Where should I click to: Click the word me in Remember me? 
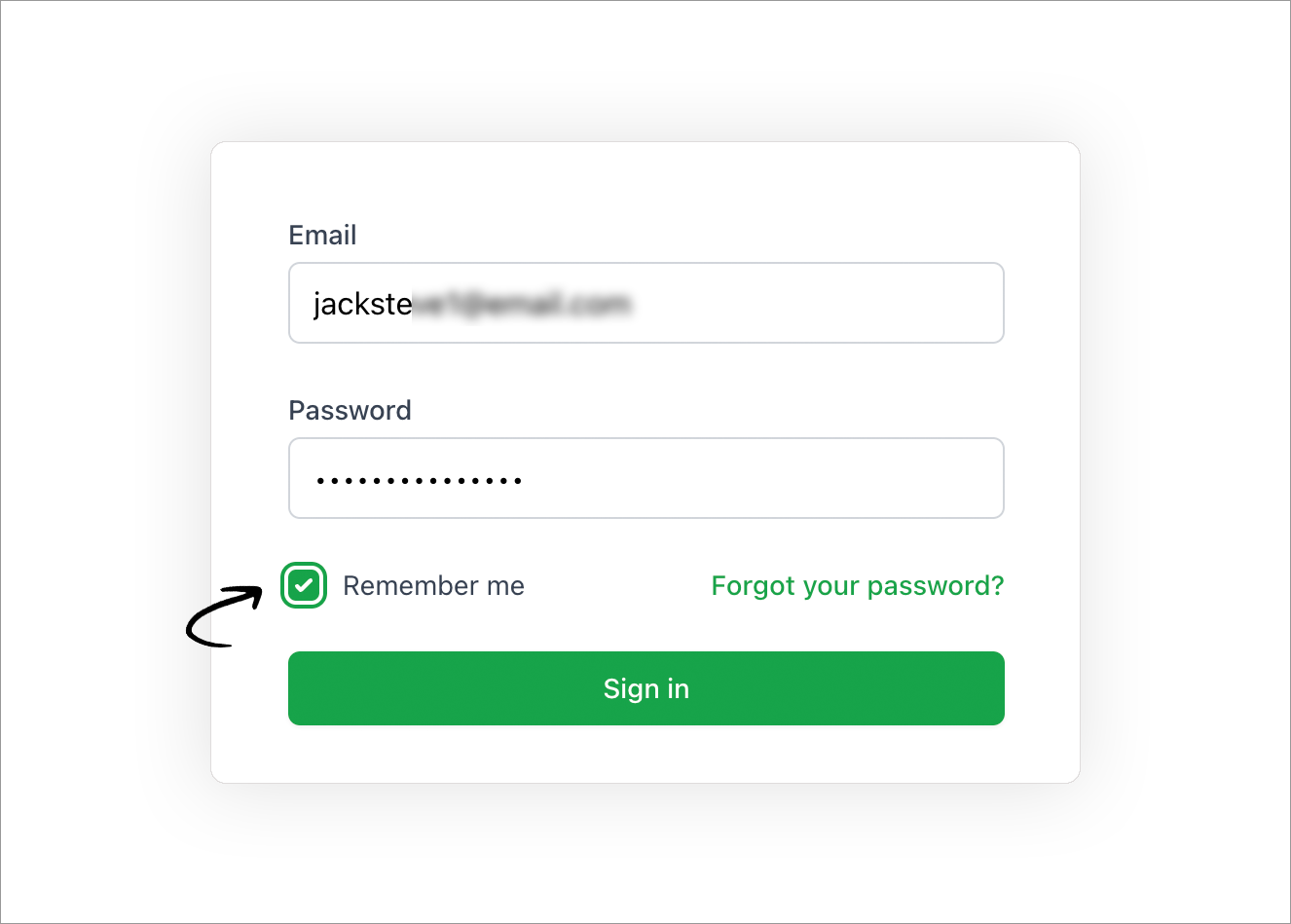click(x=505, y=586)
